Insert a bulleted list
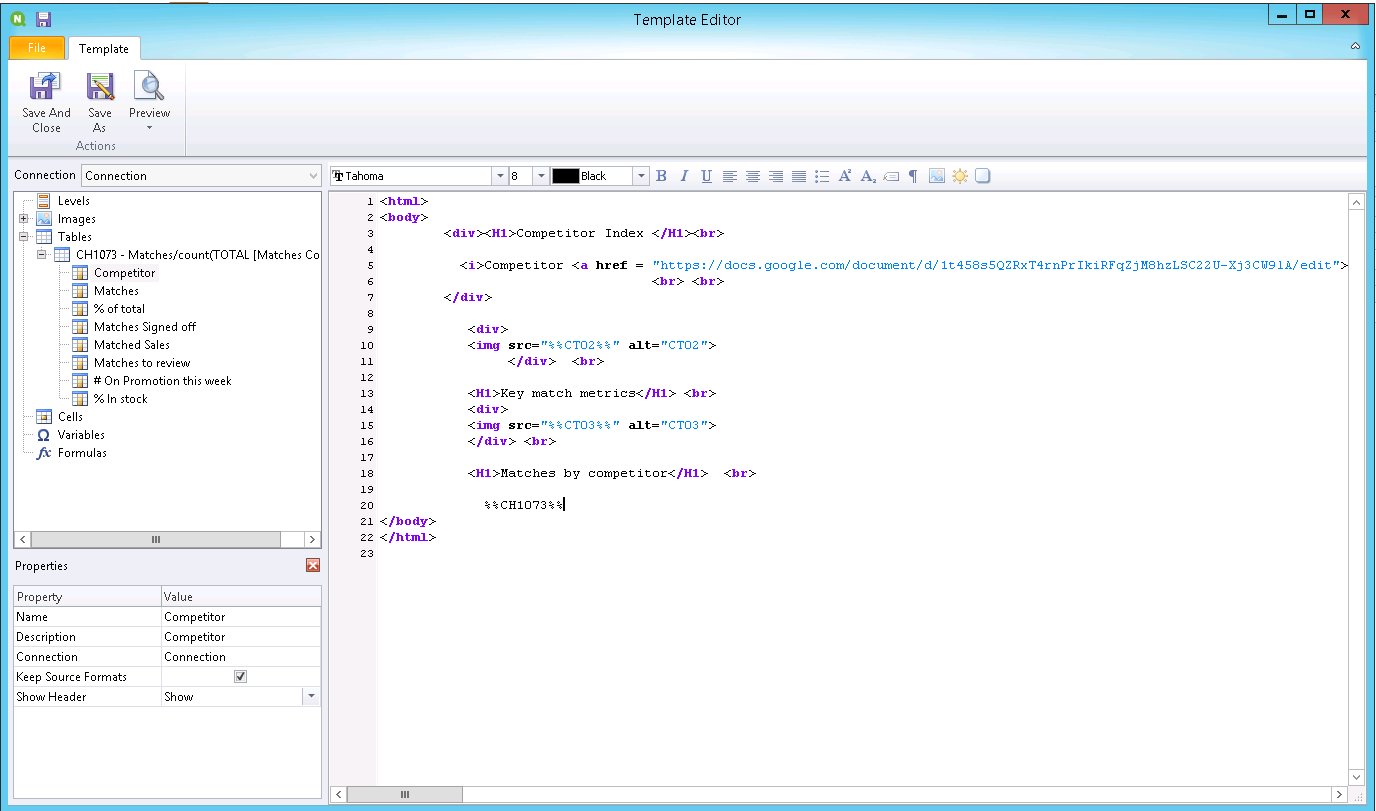The image size is (1376, 811). click(x=822, y=176)
